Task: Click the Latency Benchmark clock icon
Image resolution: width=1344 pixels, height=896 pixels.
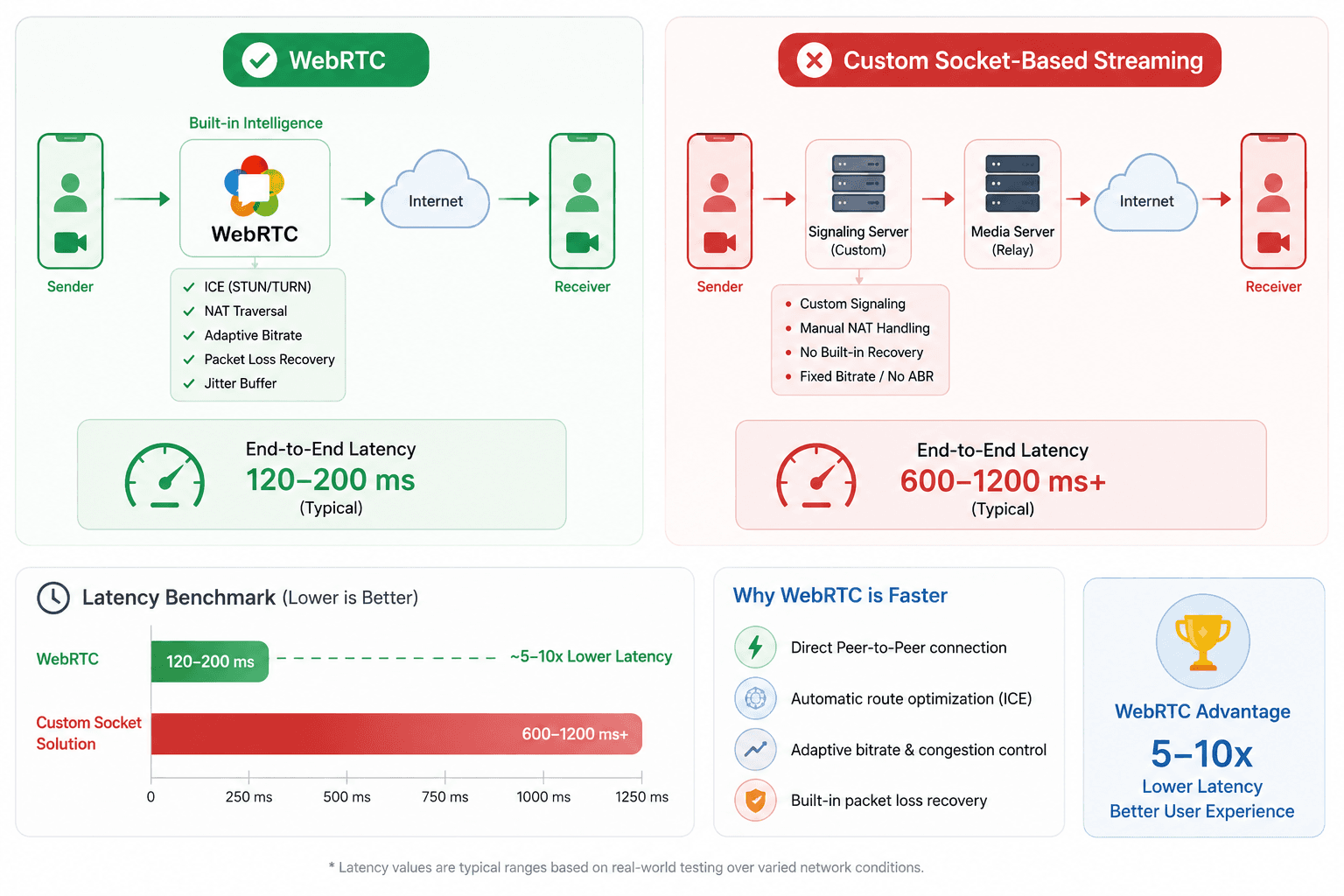Action: 53,598
